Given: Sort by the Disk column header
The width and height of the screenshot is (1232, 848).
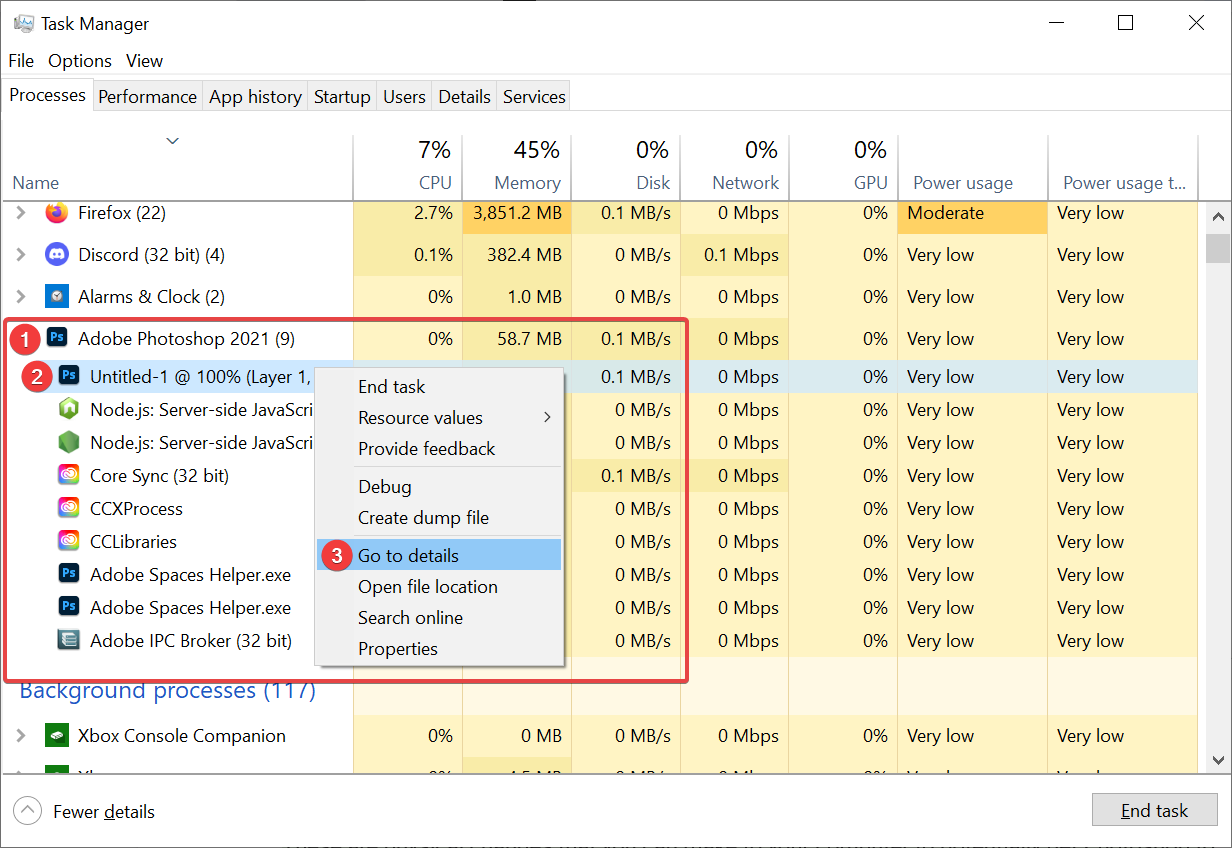Looking at the screenshot, I should click(x=626, y=167).
